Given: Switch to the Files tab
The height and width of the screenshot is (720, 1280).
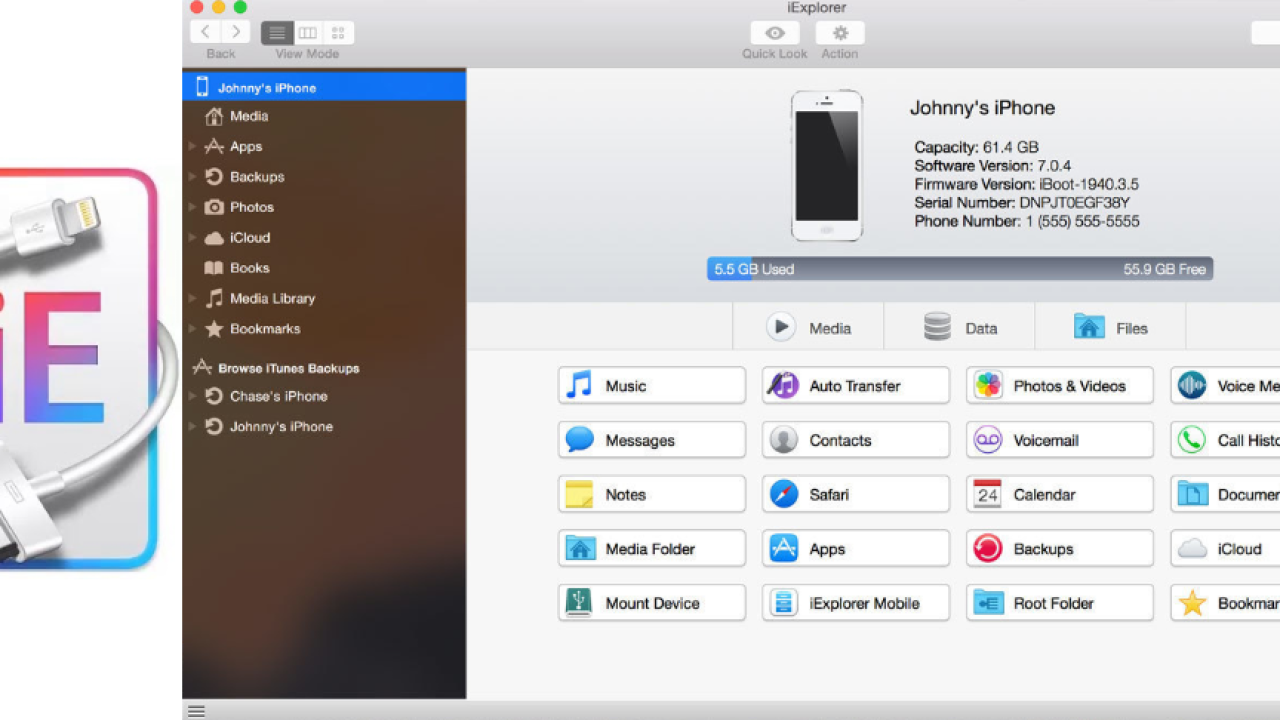Looking at the screenshot, I should click(1110, 327).
